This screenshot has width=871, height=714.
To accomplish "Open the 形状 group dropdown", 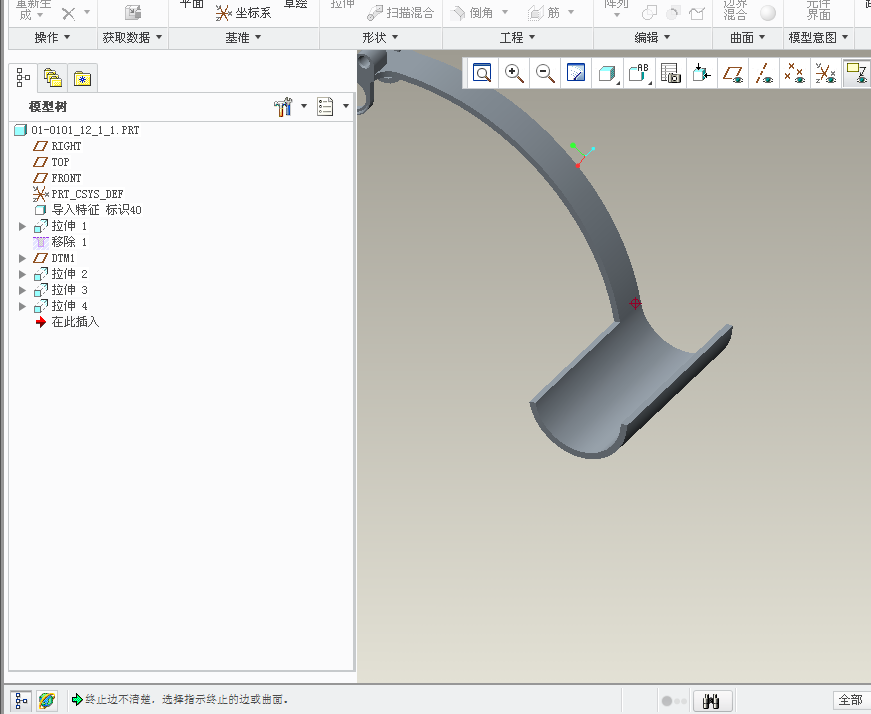I will (381, 37).
